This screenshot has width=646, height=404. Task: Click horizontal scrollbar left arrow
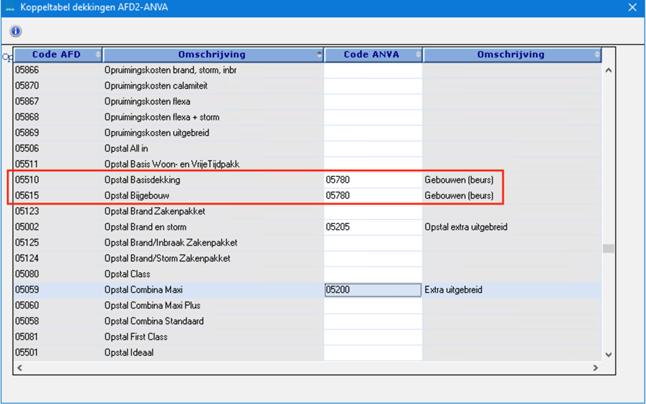click(x=19, y=367)
